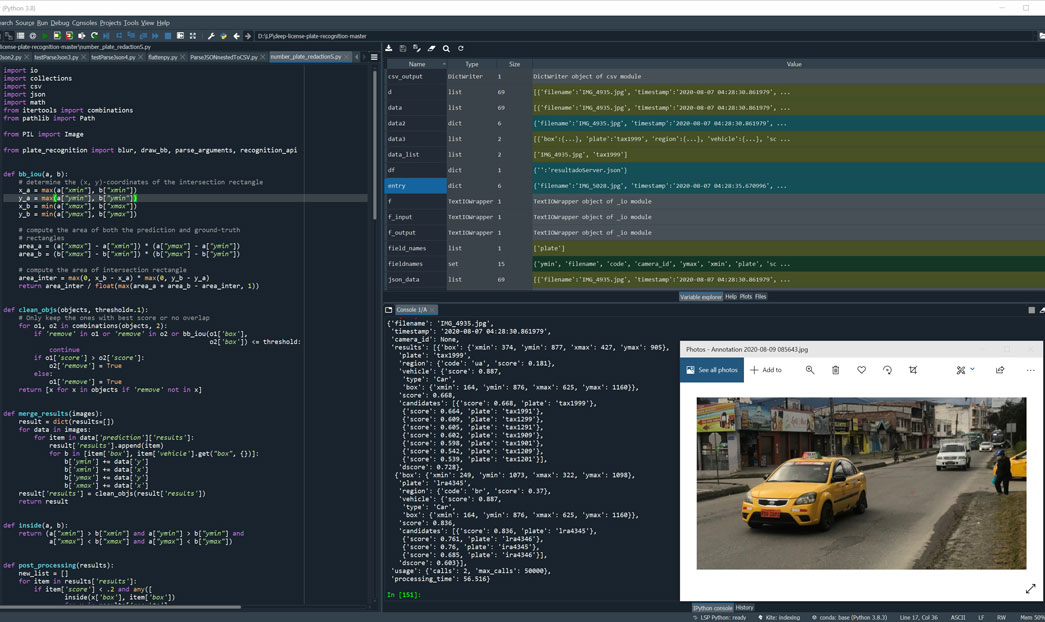Image resolution: width=1045 pixels, height=622 pixels.
Task: Switch to the Variable explorer pane tab
Action: [x=700, y=297]
